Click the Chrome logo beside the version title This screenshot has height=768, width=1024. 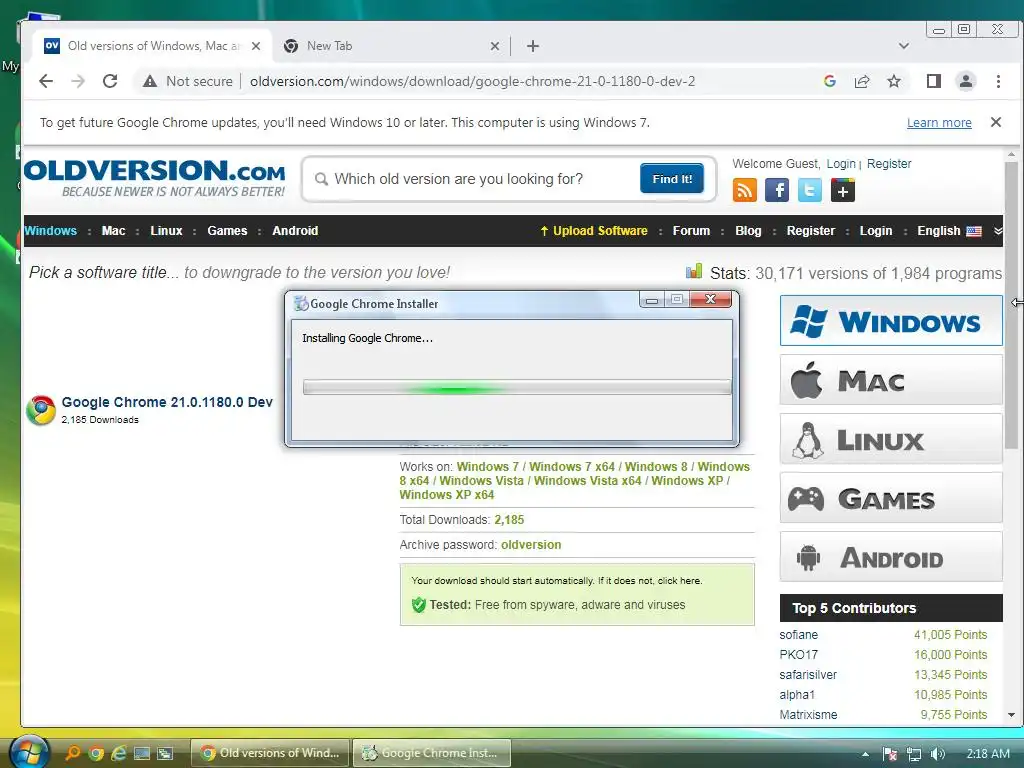pyautogui.click(x=40, y=410)
